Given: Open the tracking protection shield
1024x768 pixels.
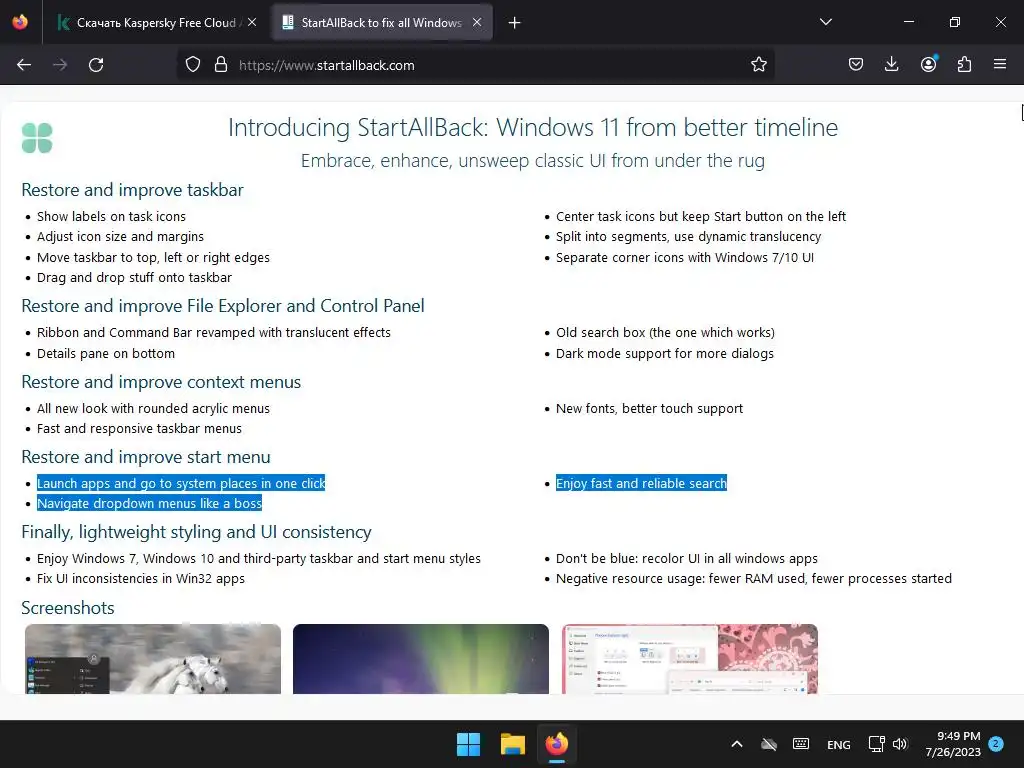Looking at the screenshot, I should [193, 65].
